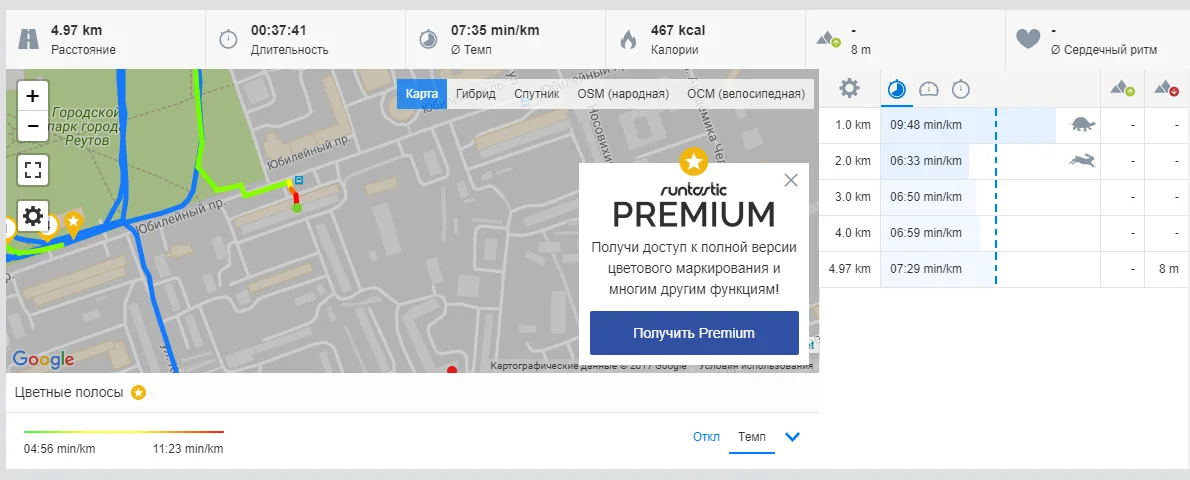Image resolution: width=1190 pixels, height=480 pixels.
Task: Close the Premium popup
Action: tap(791, 180)
